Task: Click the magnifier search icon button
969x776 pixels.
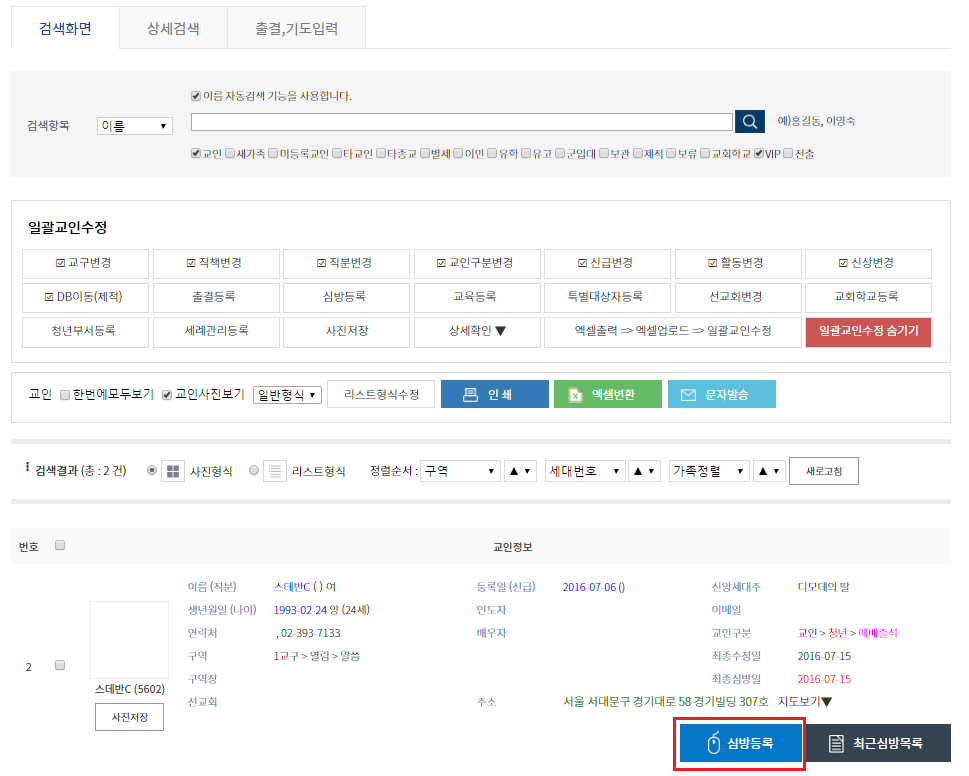Action: click(x=749, y=122)
